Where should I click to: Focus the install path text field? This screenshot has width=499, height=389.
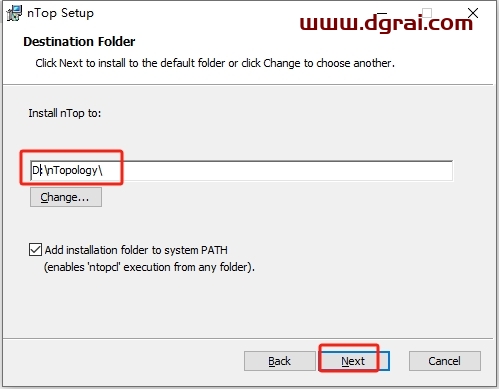click(x=241, y=171)
